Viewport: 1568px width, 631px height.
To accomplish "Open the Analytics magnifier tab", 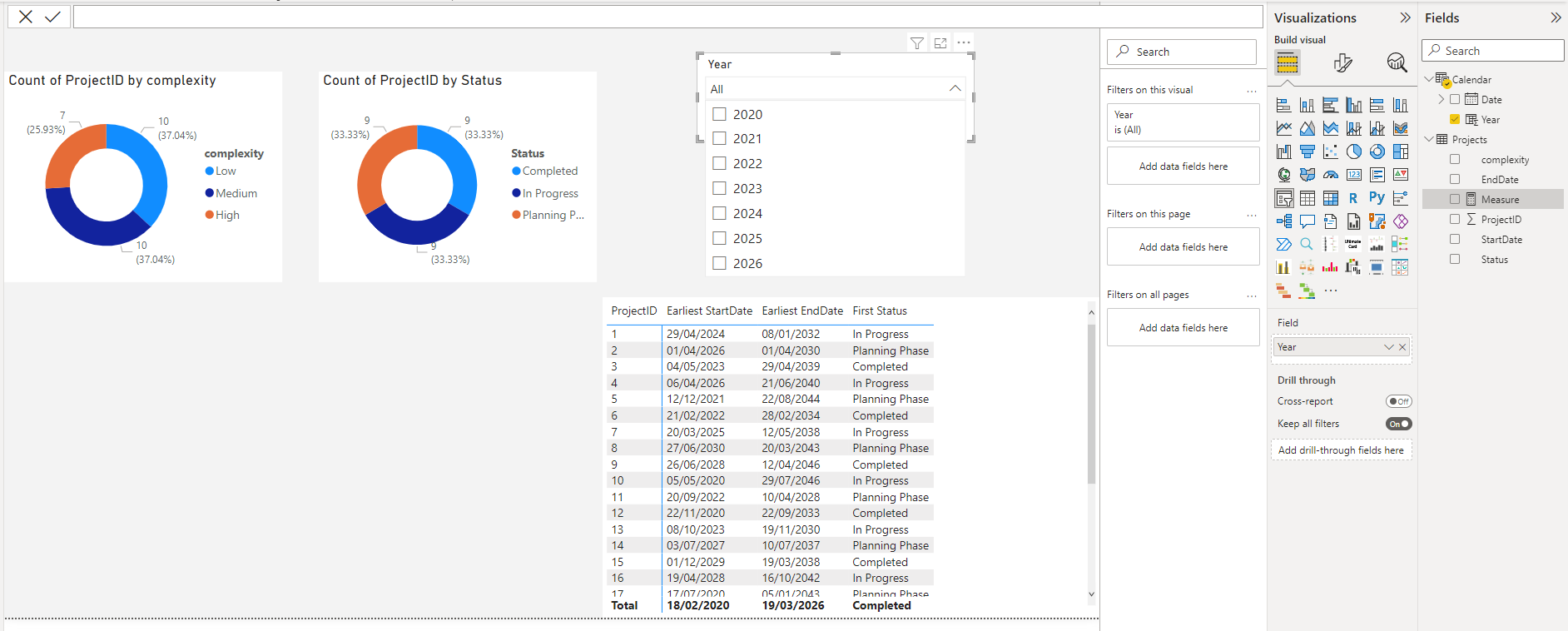I will [x=1397, y=62].
